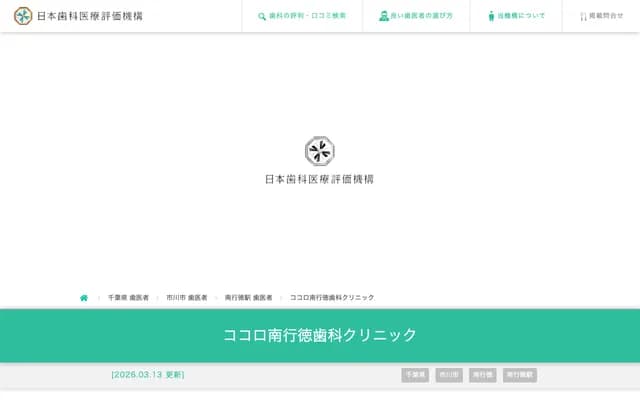Open the 良い歯医者の選び方 menu item
The height and width of the screenshot is (400, 640).
tap(416, 16)
